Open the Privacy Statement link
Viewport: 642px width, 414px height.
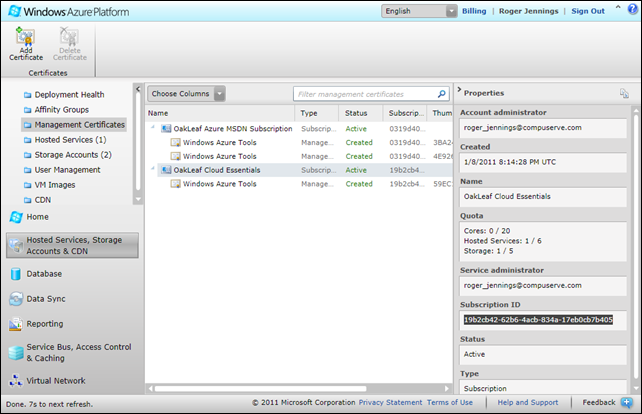390,403
